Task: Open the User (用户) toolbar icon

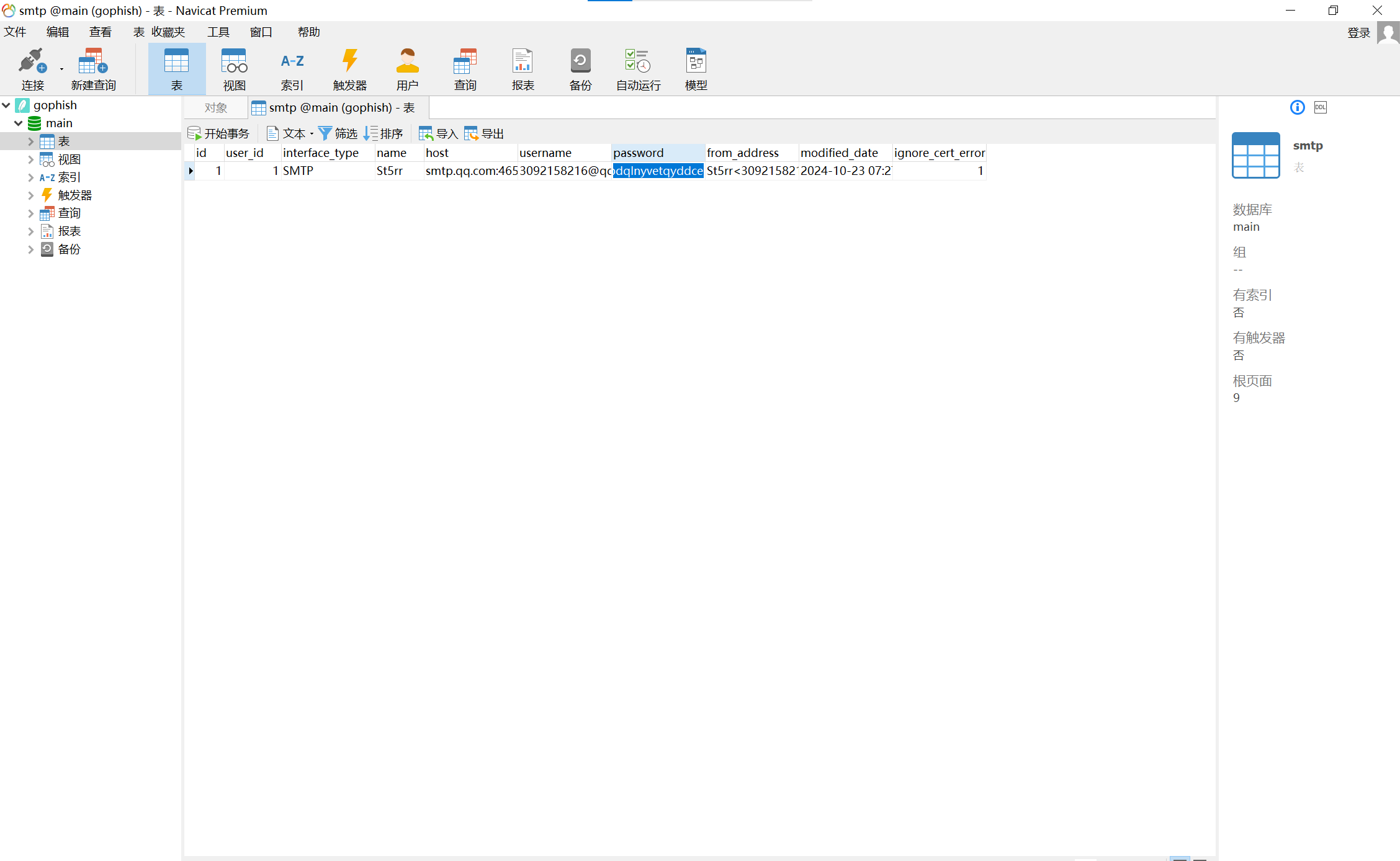Action: point(407,69)
